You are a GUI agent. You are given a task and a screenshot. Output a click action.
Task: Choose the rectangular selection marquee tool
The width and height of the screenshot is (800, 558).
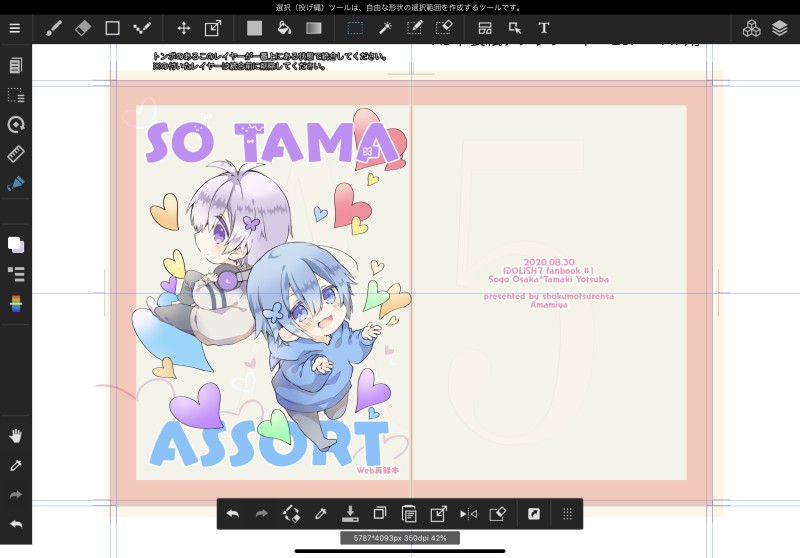coord(355,28)
